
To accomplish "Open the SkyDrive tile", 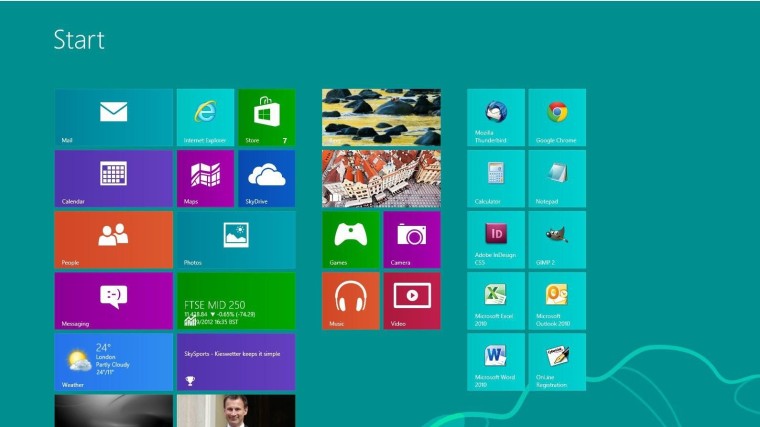I will point(267,178).
